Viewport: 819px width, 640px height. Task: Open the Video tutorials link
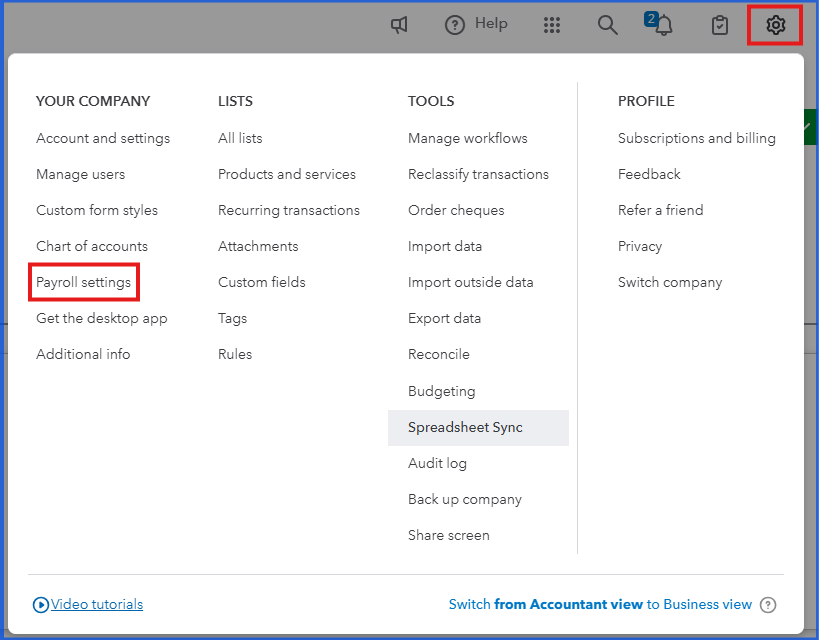click(x=97, y=604)
